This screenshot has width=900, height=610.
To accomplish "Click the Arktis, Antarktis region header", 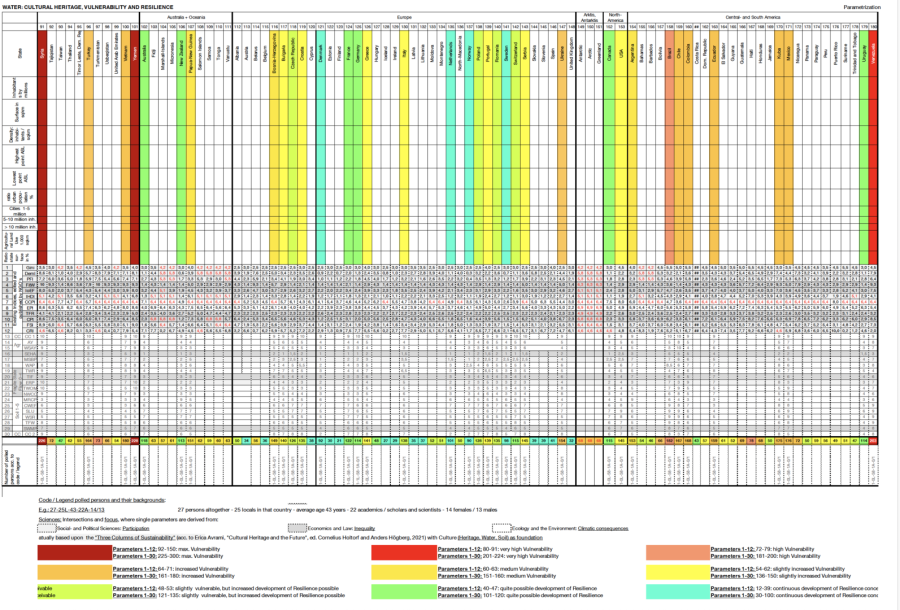I will click(x=589, y=17).
